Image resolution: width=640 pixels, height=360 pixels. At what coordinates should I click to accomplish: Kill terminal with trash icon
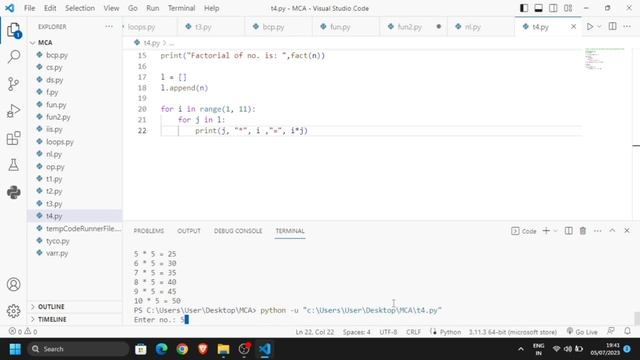coord(583,231)
